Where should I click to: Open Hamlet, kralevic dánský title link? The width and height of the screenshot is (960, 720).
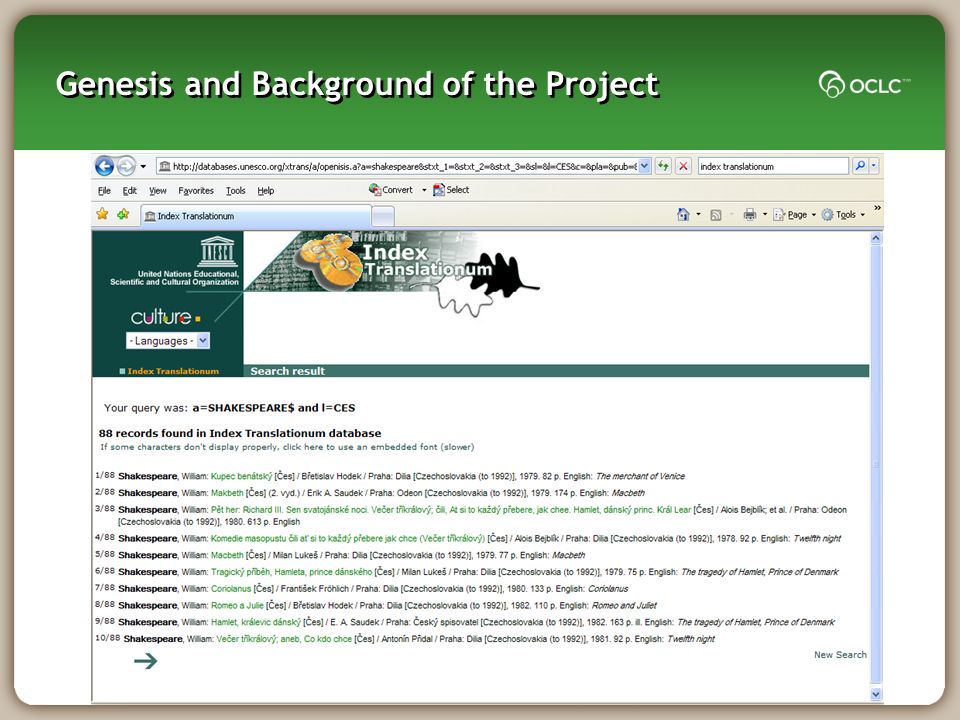pos(256,622)
